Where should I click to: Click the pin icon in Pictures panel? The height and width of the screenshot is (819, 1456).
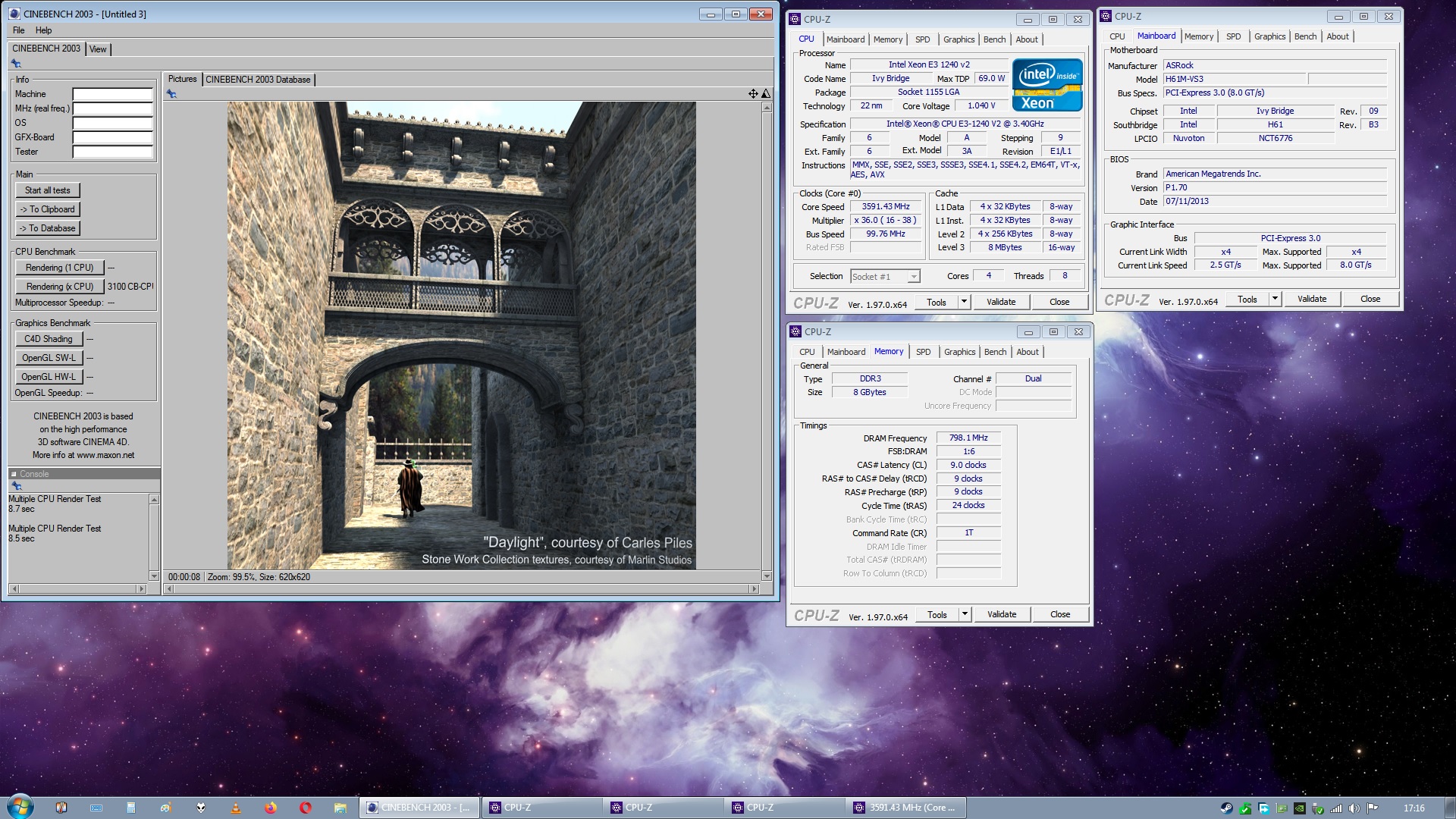(x=171, y=94)
